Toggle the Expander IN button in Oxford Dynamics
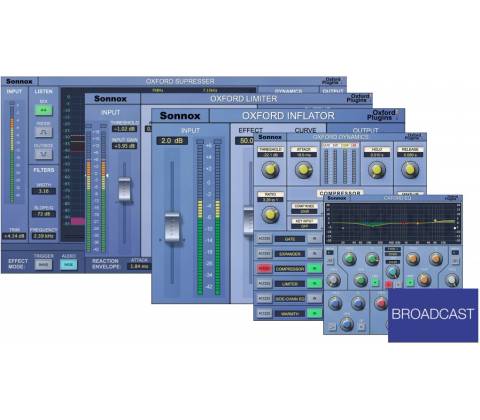This screenshot has height=420, width=480. (314, 254)
